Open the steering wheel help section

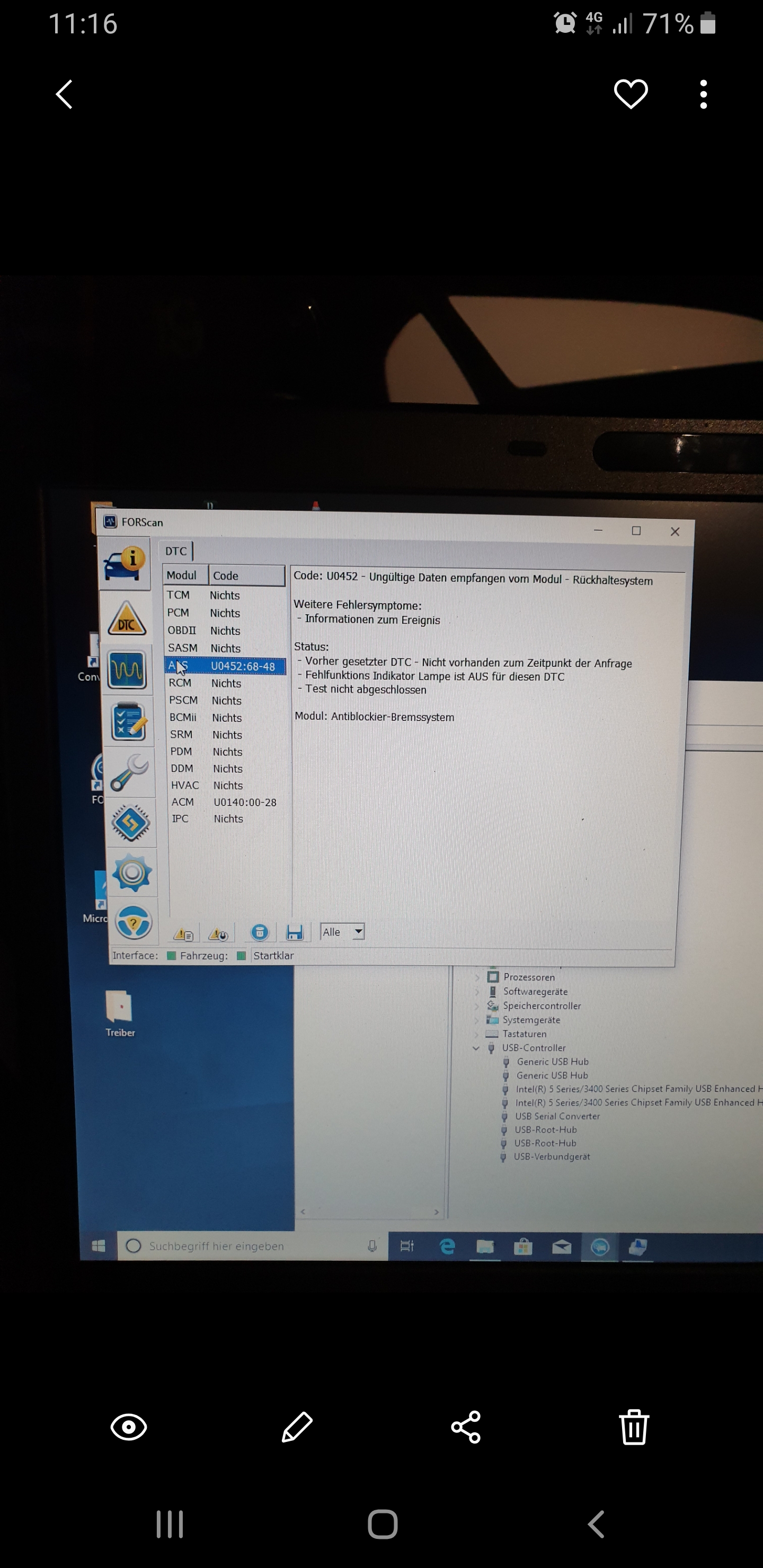[134, 923]
